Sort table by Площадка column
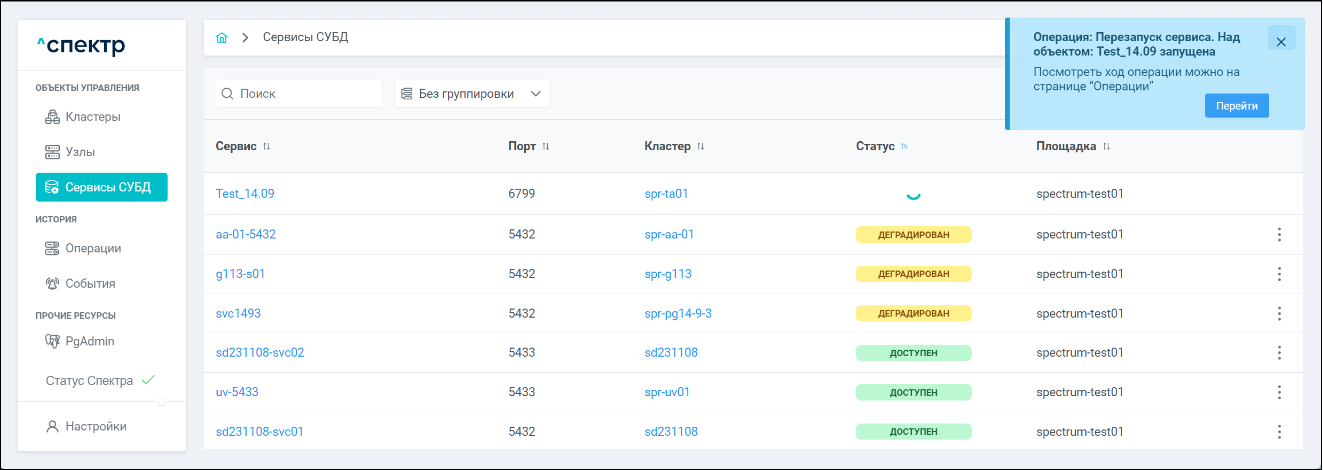1323x470 pixels. point(1107,147)
